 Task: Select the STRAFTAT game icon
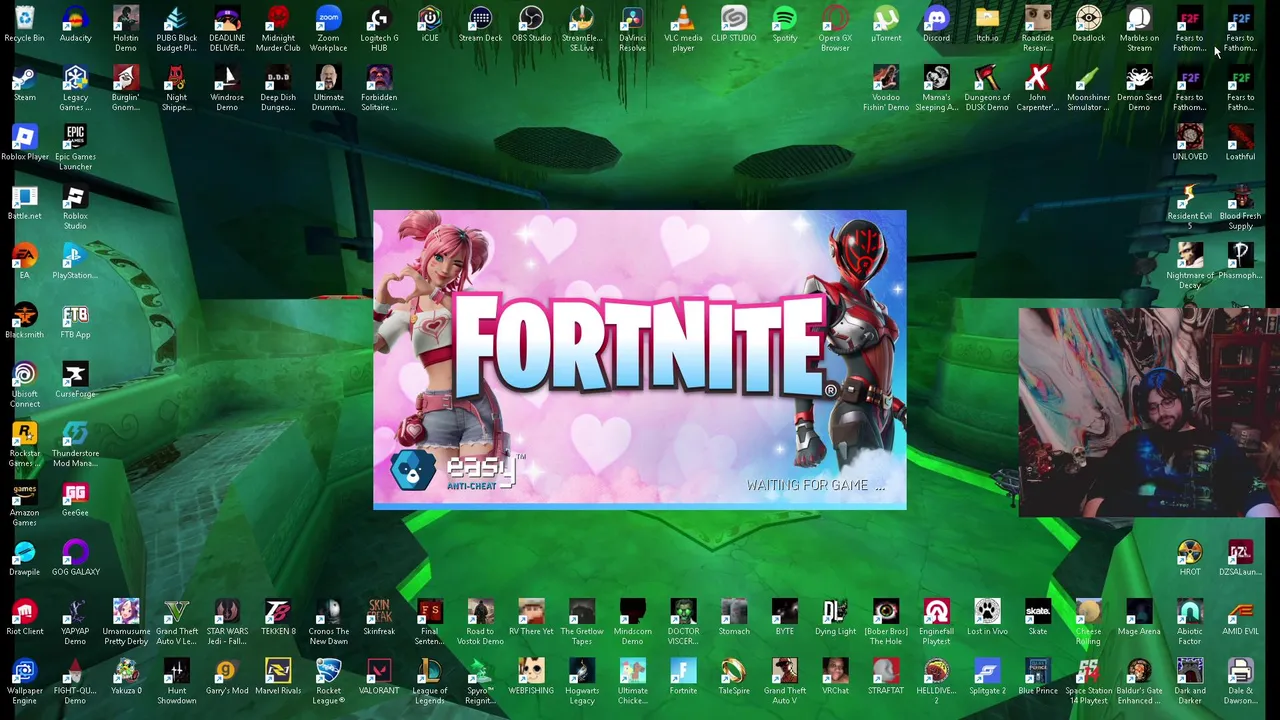click(886, 677)
